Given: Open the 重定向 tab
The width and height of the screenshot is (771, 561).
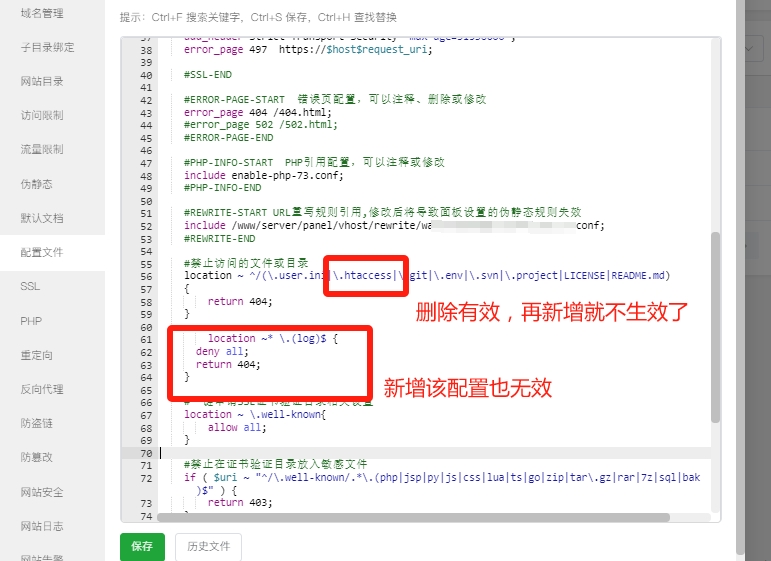Looking at the screenshot, I should (x=36, y=355).
